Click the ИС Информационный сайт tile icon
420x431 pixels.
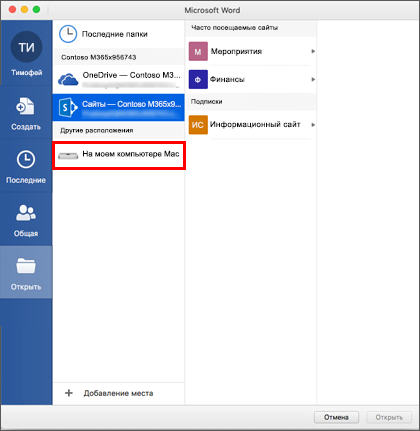point(198,125)
